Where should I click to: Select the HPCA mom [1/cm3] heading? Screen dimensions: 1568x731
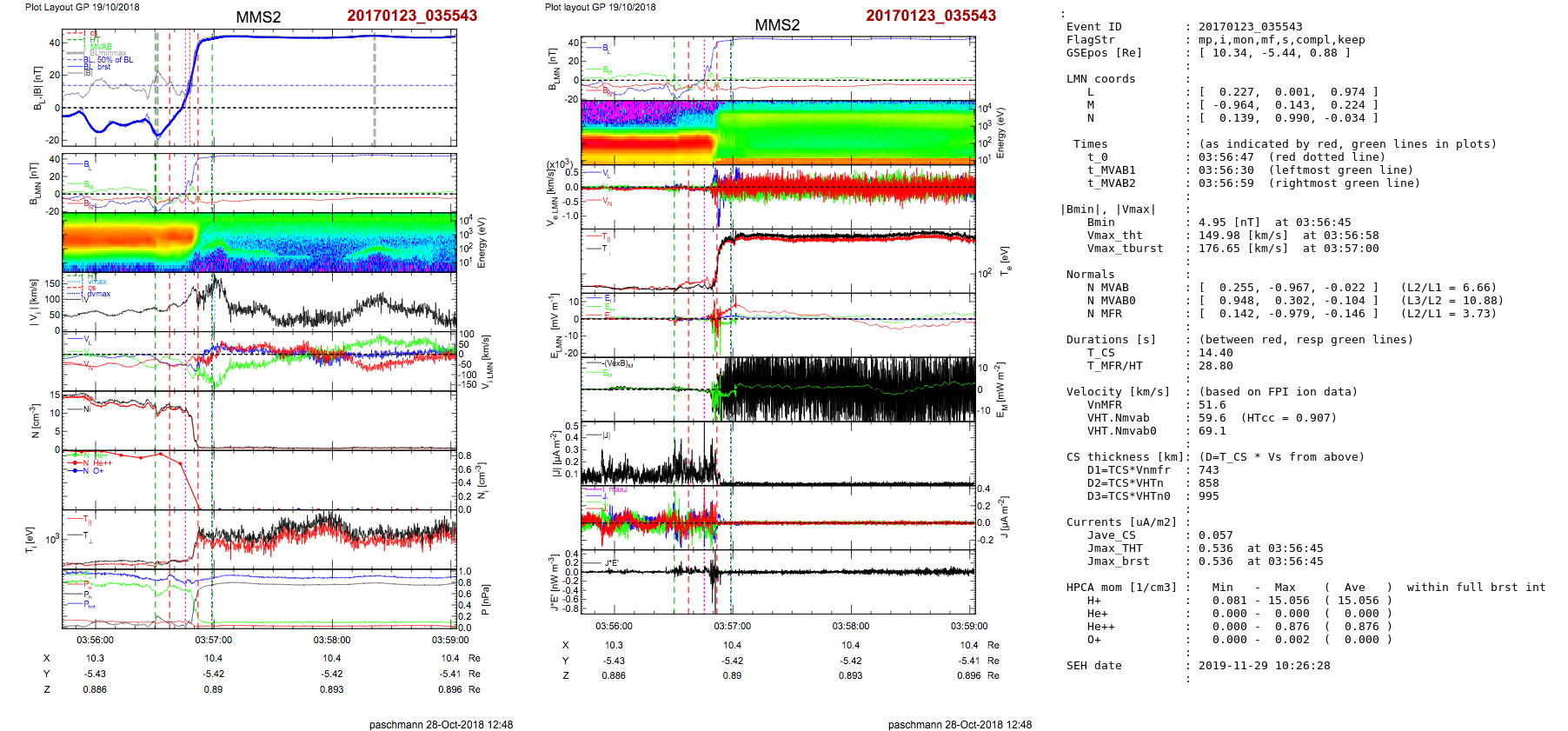coord(1121,588)
